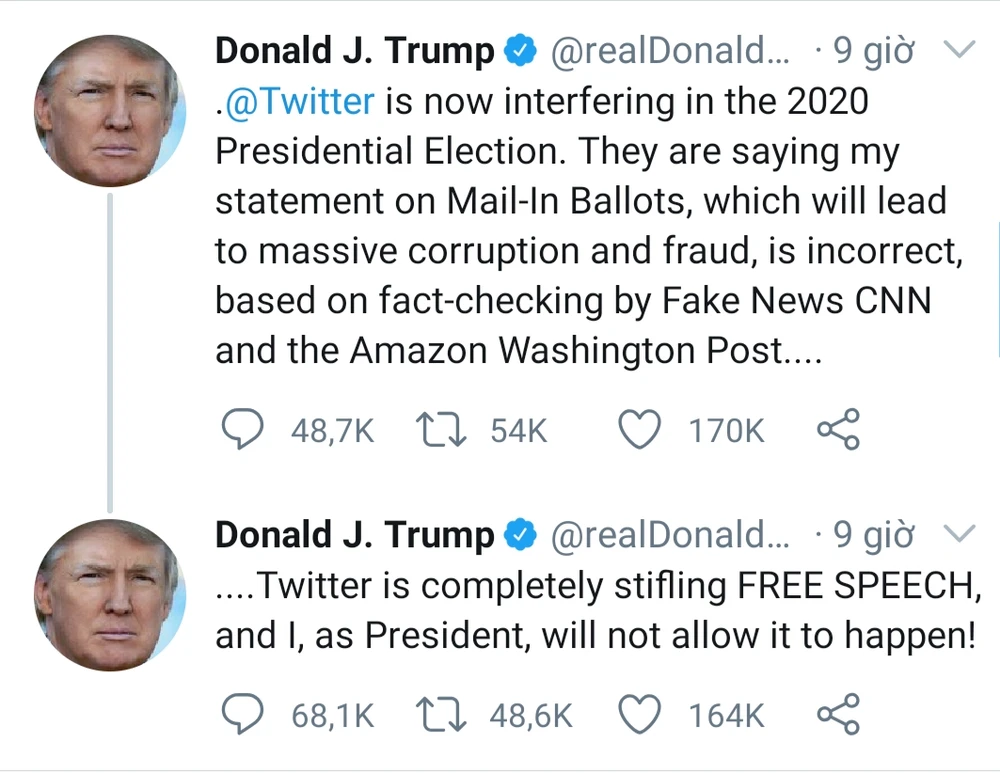Share the first tweet via share icon
The image size is (1000, 773).
(x=838, y=431)
